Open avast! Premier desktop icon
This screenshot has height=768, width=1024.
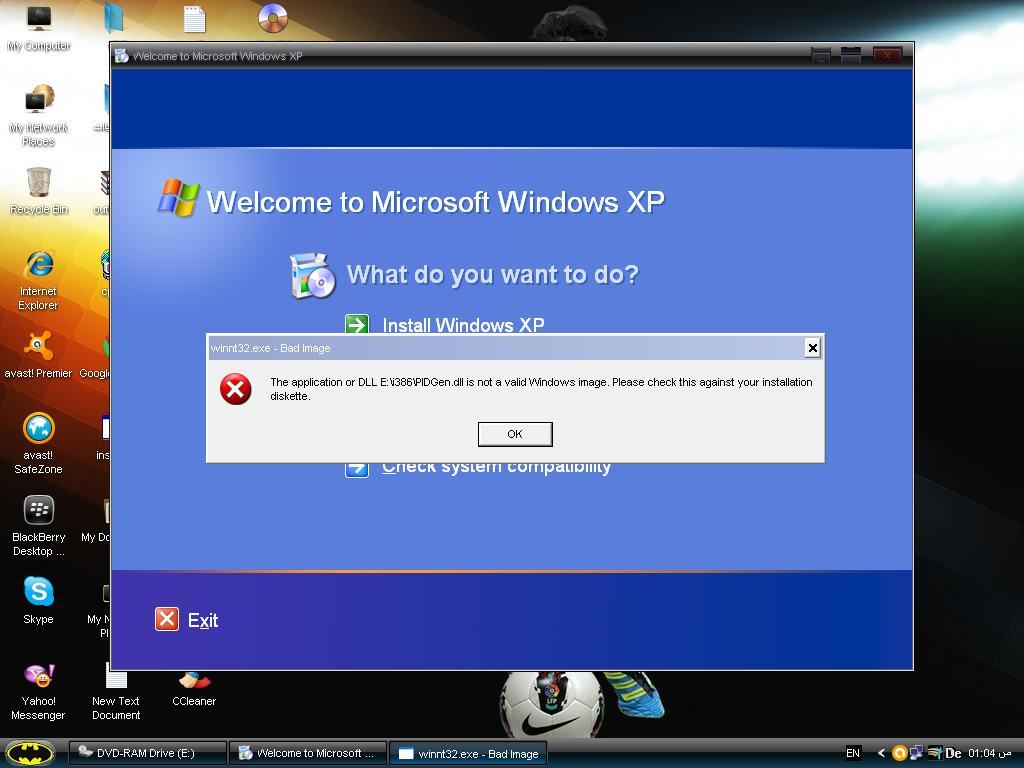click(x=39, y=355)
